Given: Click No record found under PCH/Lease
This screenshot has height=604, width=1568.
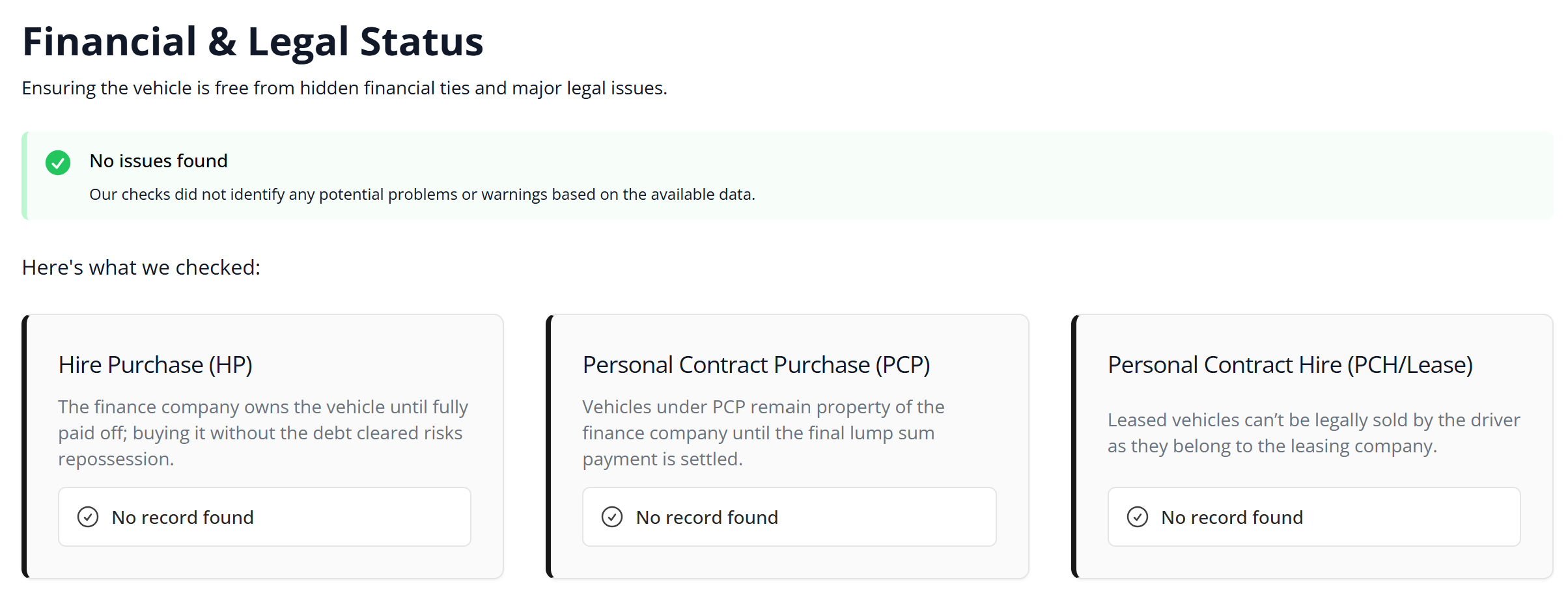Looking at the screenshot, I should (1232, 517).
